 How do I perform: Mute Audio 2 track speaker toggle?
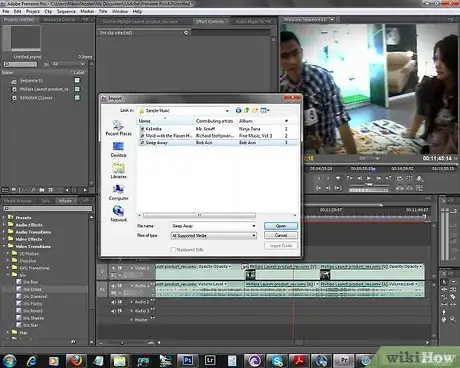pos(114,302)
